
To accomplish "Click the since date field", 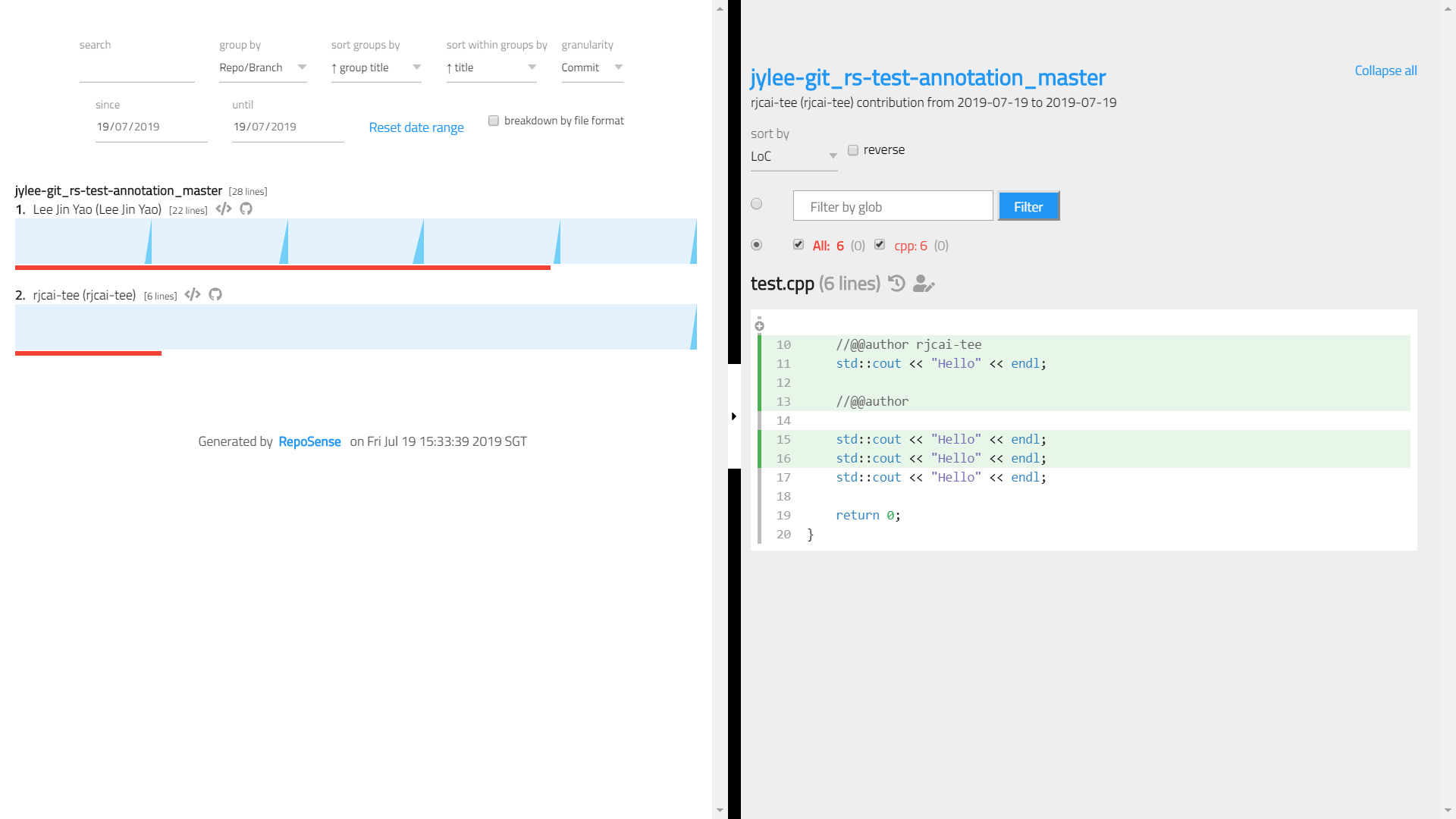I will tap(152, 127).
